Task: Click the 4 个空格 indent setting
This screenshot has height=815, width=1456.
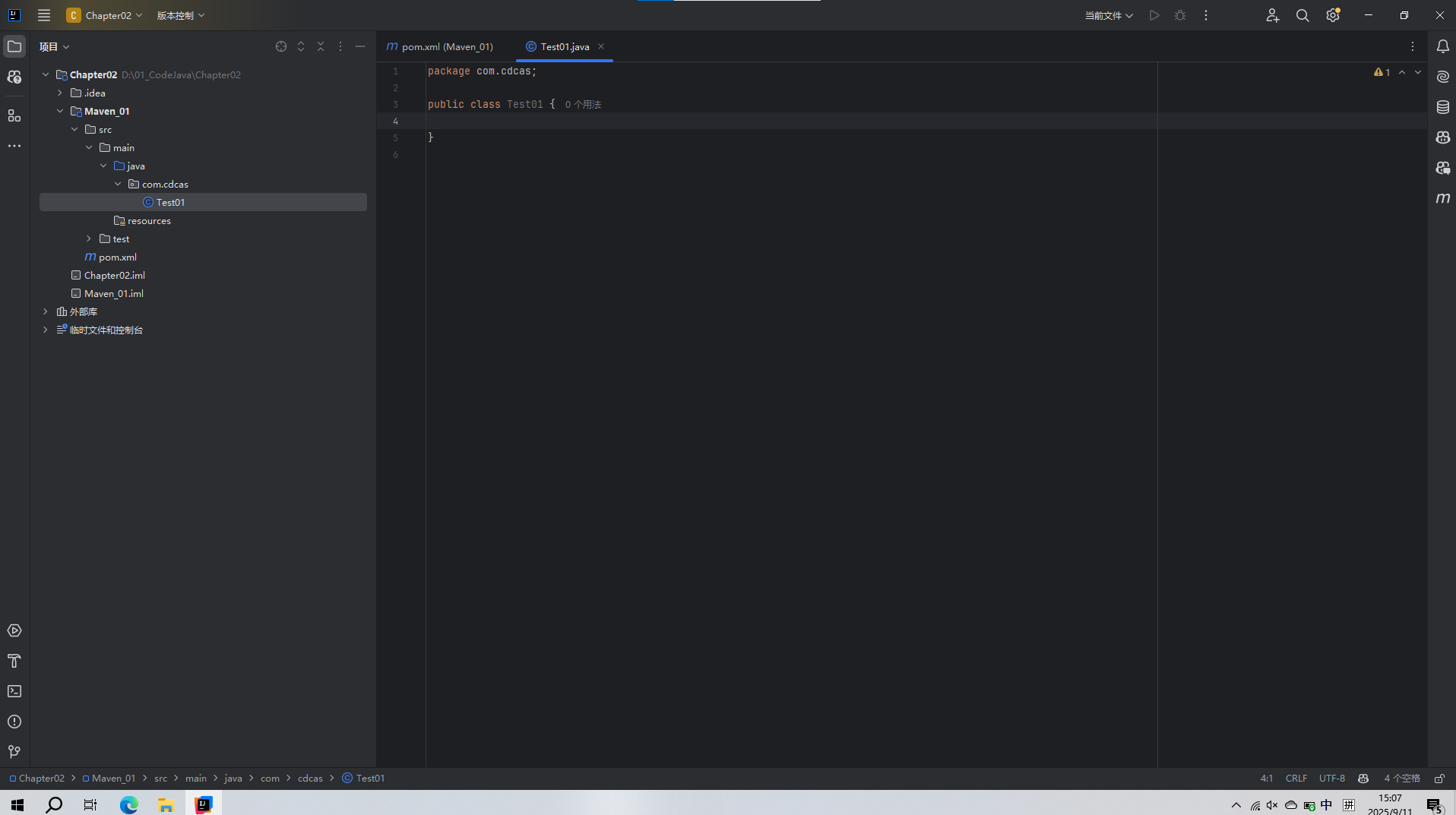Action: (x=1402, y=779)
